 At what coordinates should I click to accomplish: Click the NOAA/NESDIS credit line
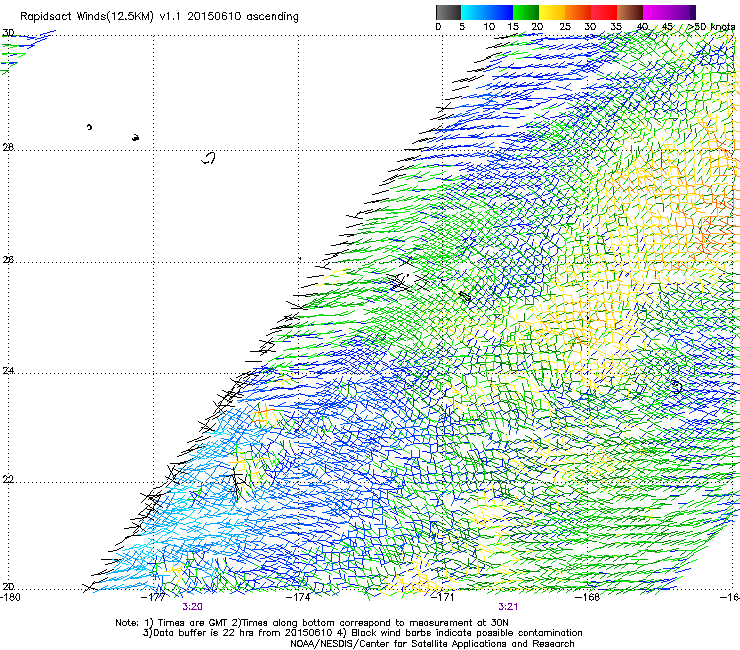[x=432, y=644]
